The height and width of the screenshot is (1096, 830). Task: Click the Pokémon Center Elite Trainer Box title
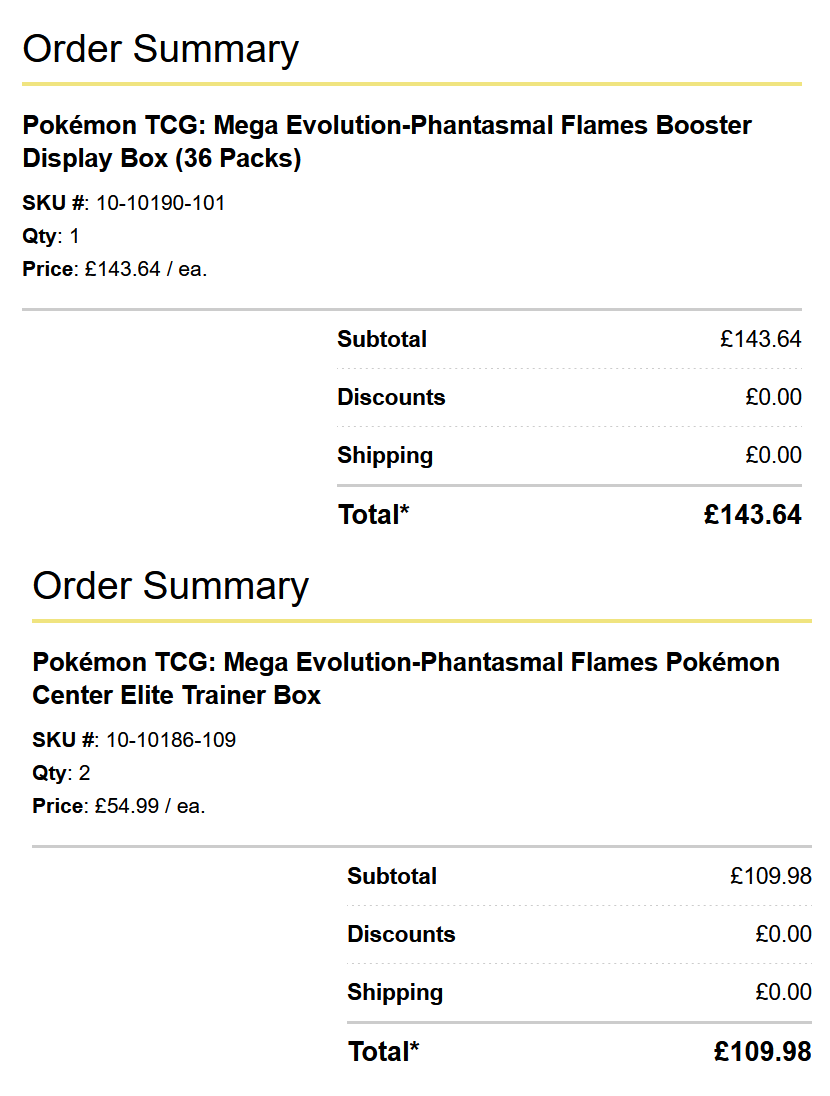406,679
